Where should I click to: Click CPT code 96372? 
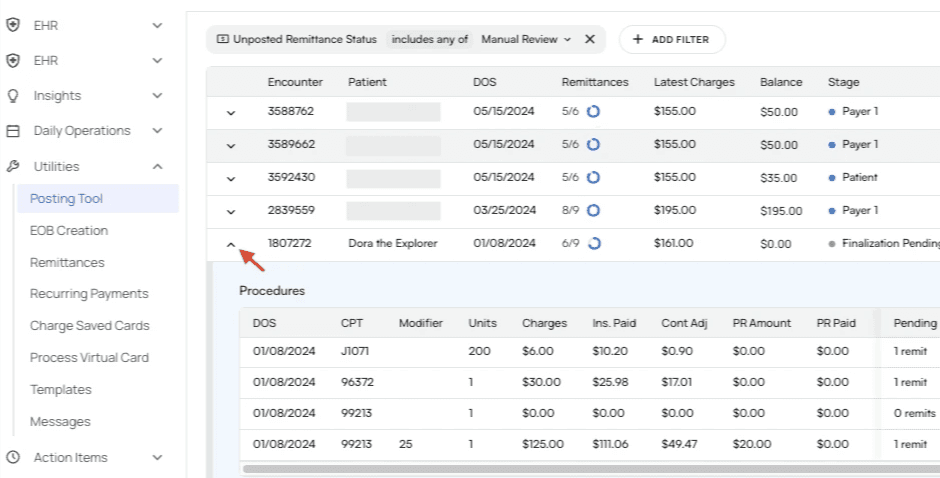[357, 382]
